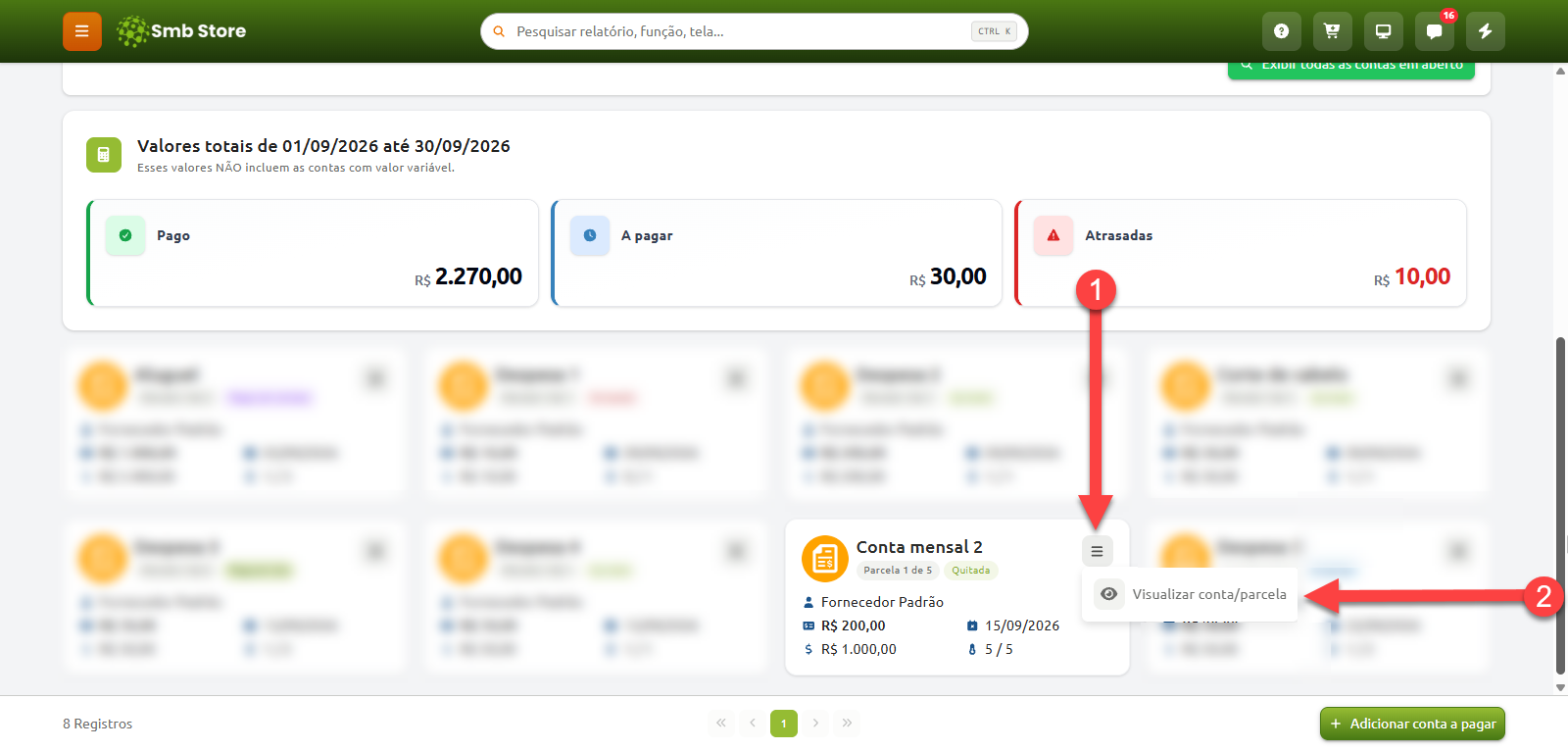The height and width of the screenshot is (750, 1568).
Task: Open the shopping cart icon
Action: tap(1332, 31)
